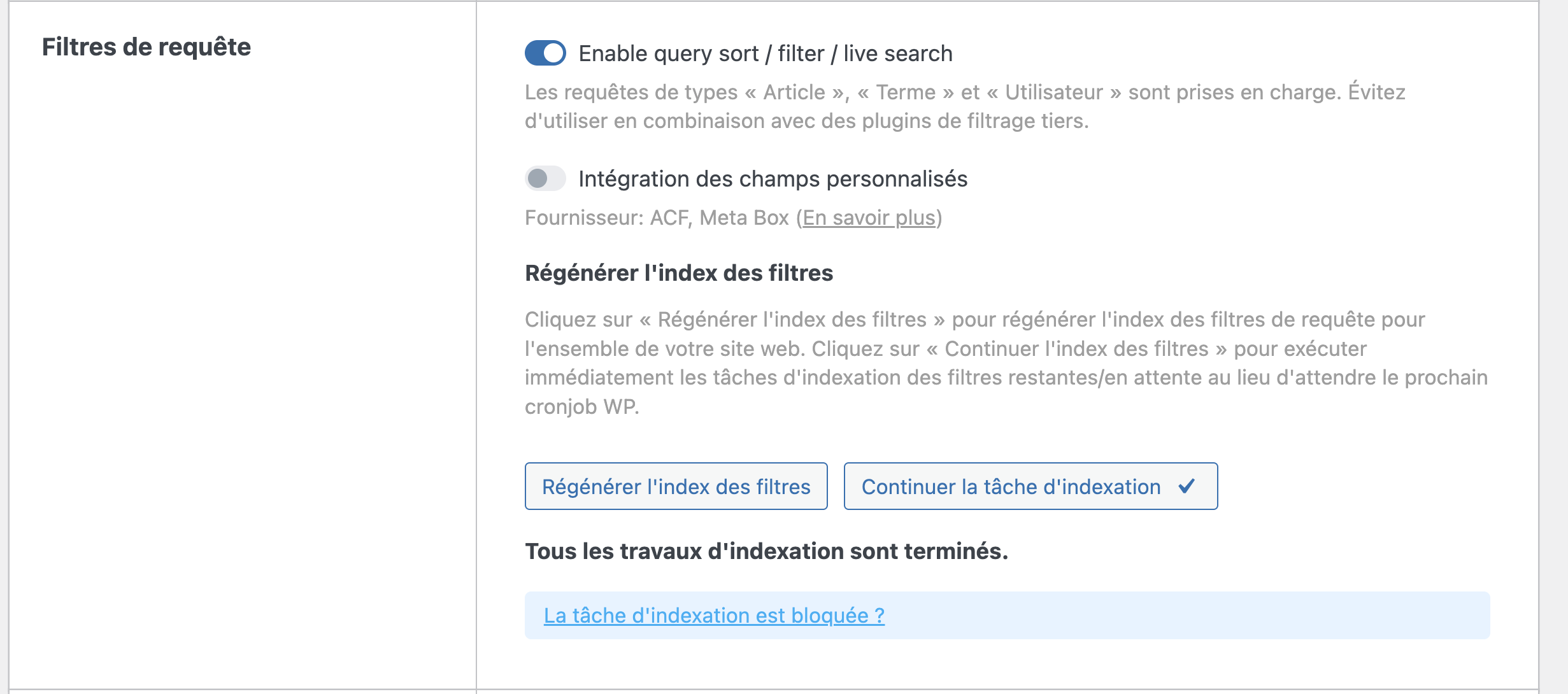The image size is (1568, 694).
Task: Click the checkmark icon in the Continuer button
Action: (1186, 486)
